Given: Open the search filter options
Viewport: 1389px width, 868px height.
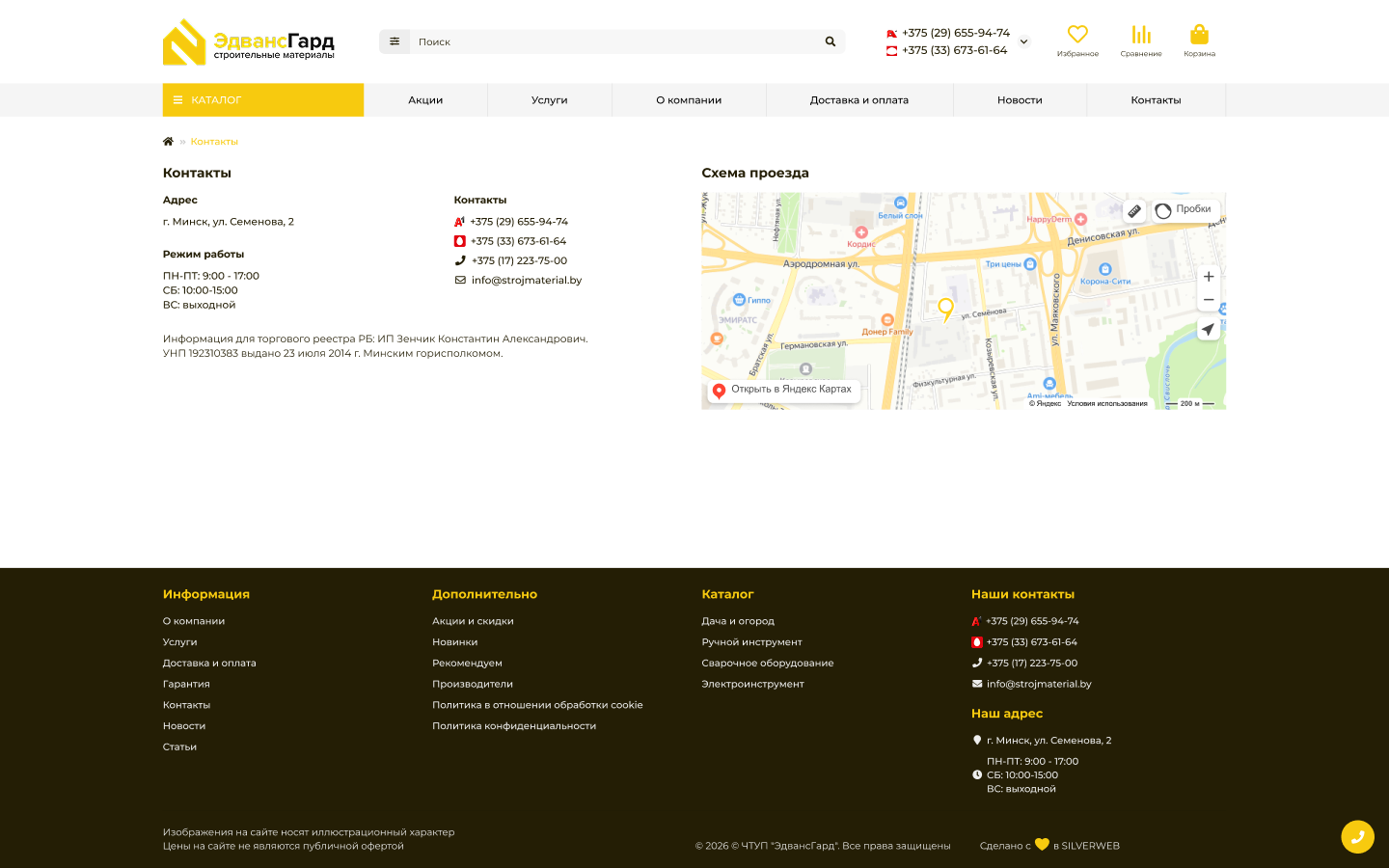Looking at the screenshot, I should (x=395, y=41).
